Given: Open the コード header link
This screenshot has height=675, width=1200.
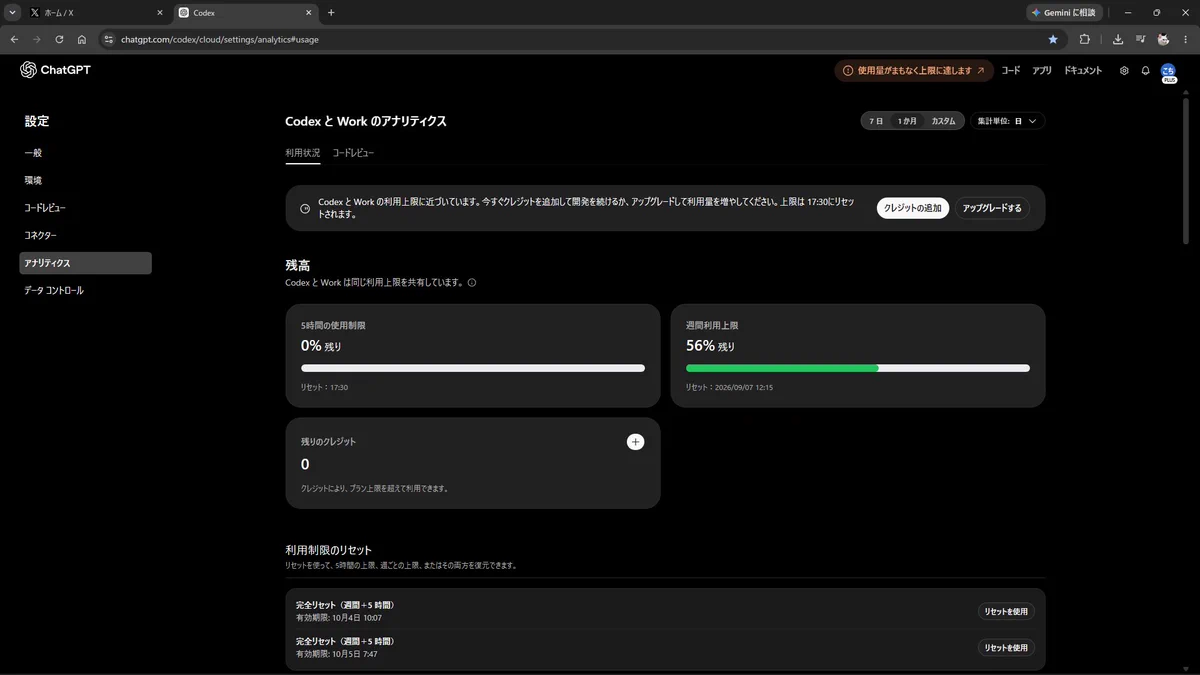Looking at the screenshot, I should tap(1011, 71).
